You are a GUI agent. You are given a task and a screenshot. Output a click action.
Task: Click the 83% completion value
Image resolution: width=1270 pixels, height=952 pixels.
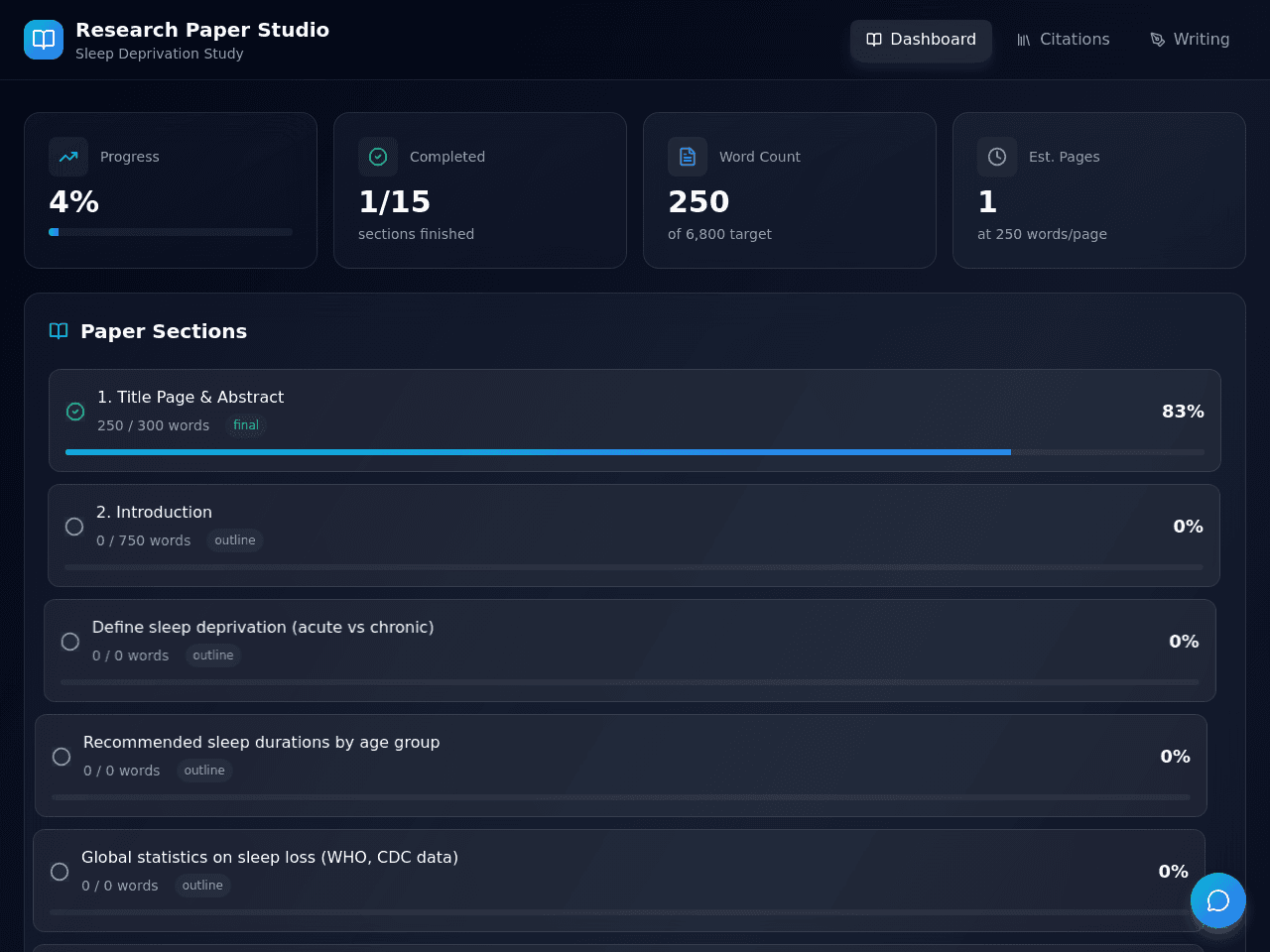(x=1183, y=412)
